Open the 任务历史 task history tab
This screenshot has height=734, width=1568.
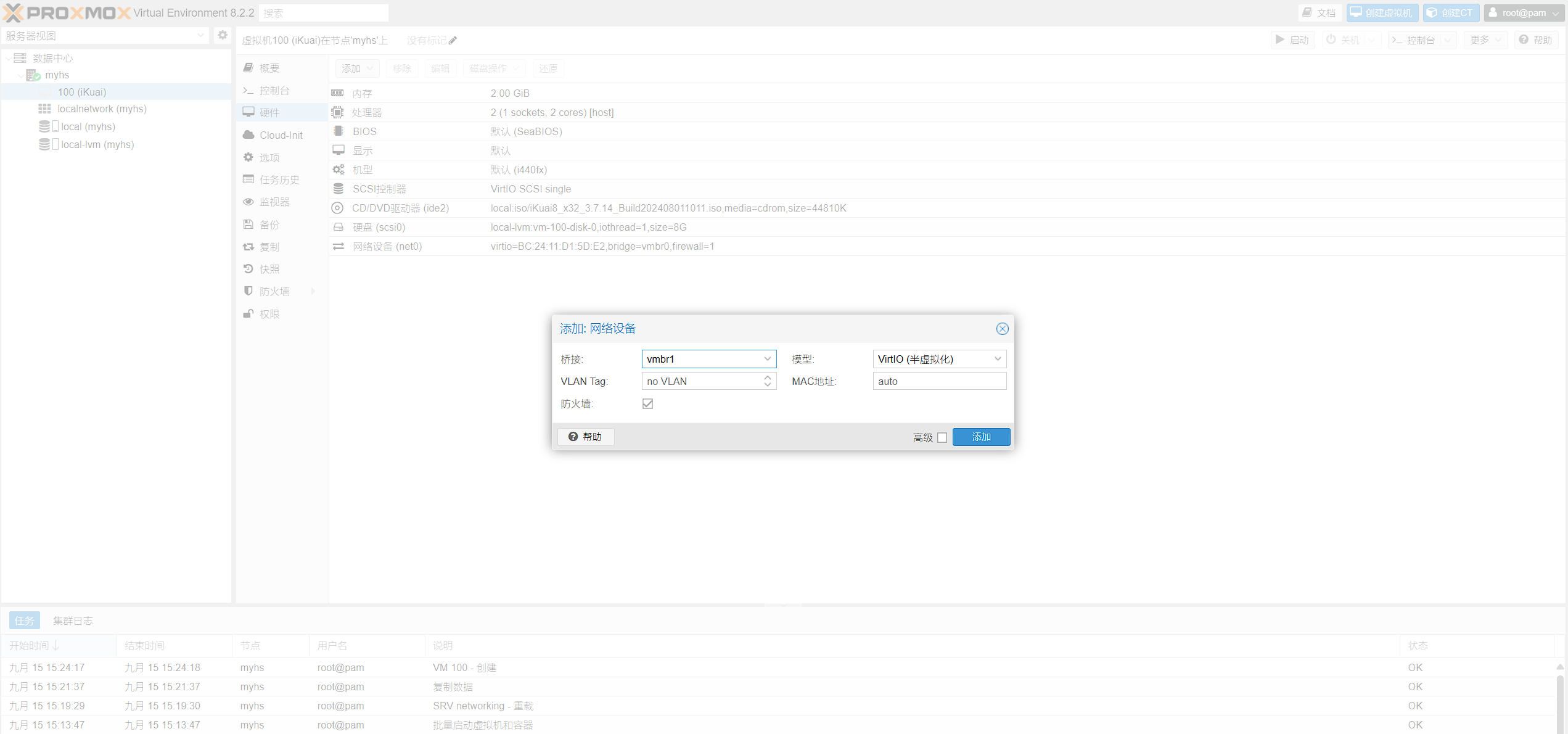coord(282,179)
